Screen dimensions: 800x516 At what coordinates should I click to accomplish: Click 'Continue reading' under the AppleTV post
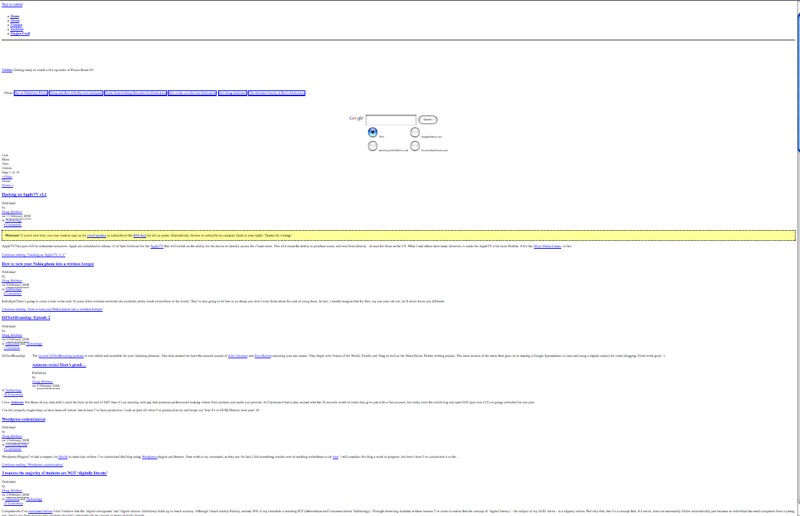[34, 255]
